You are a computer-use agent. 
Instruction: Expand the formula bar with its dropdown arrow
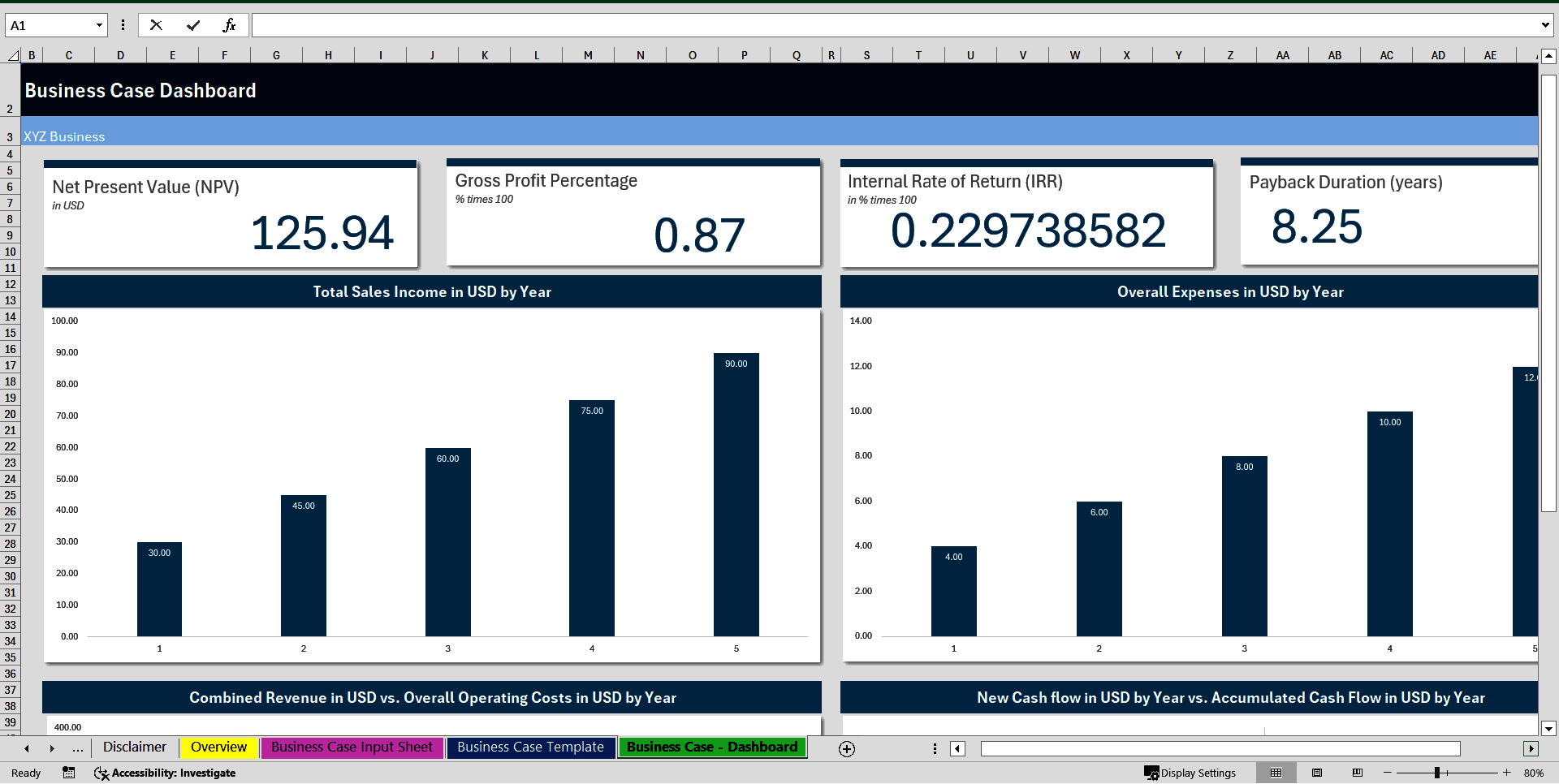[1545, 24]
